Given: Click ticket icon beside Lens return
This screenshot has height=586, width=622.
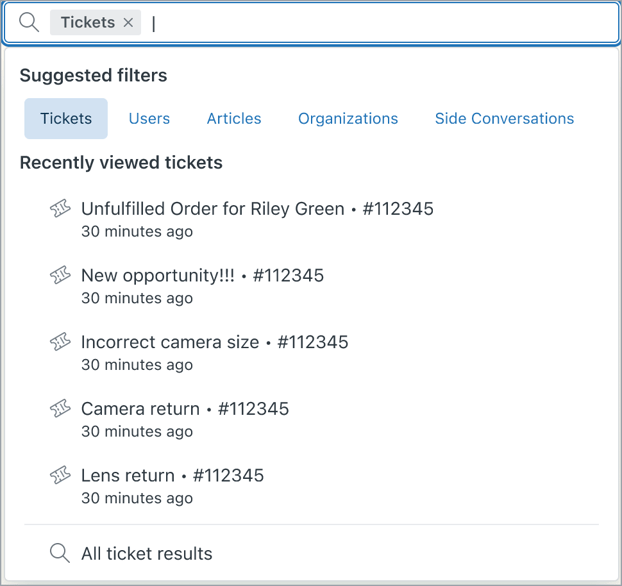Looking at the screenshot, I should 60,475.
